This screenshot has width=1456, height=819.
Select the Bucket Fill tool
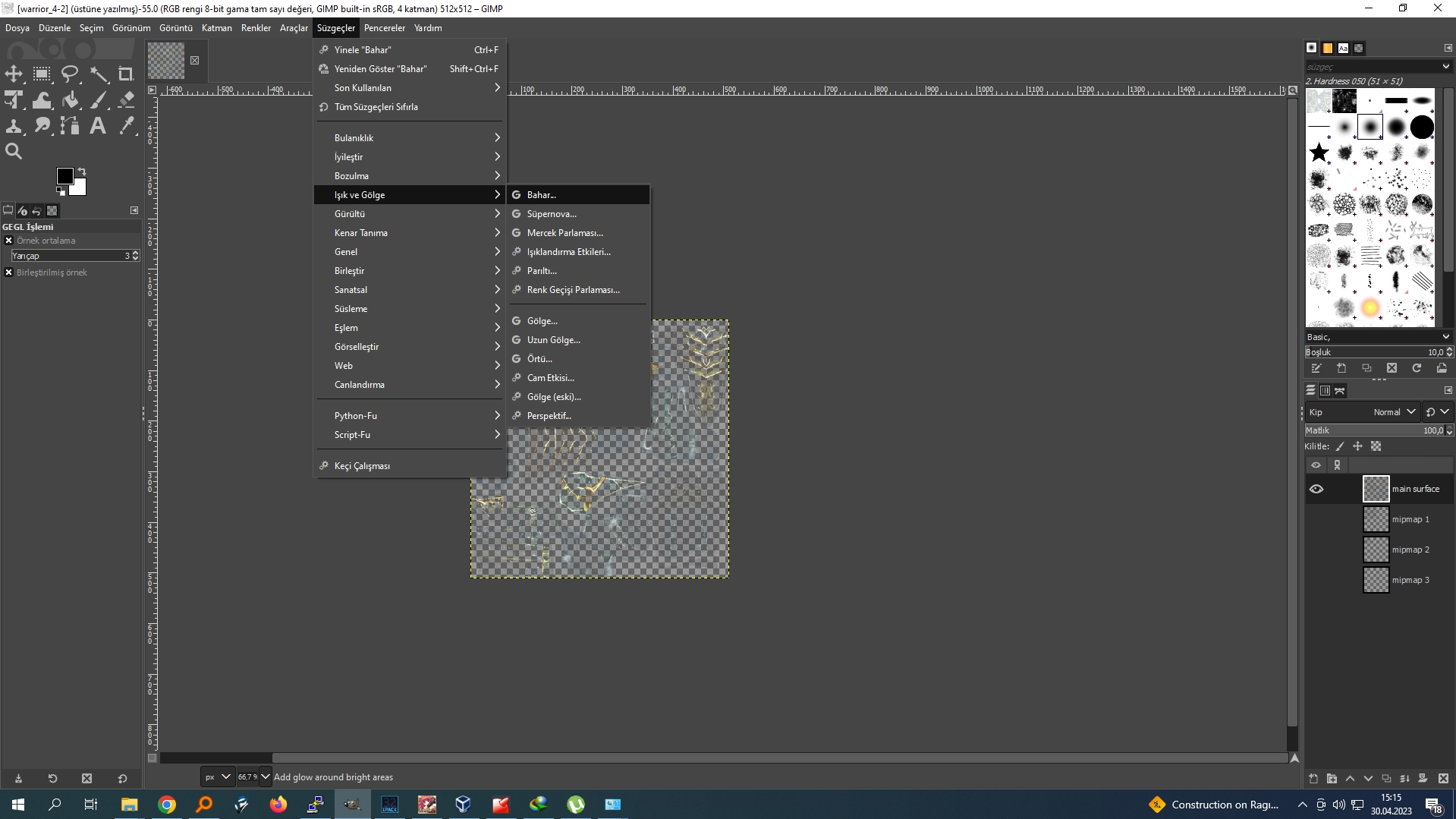[x=70, y=99]
